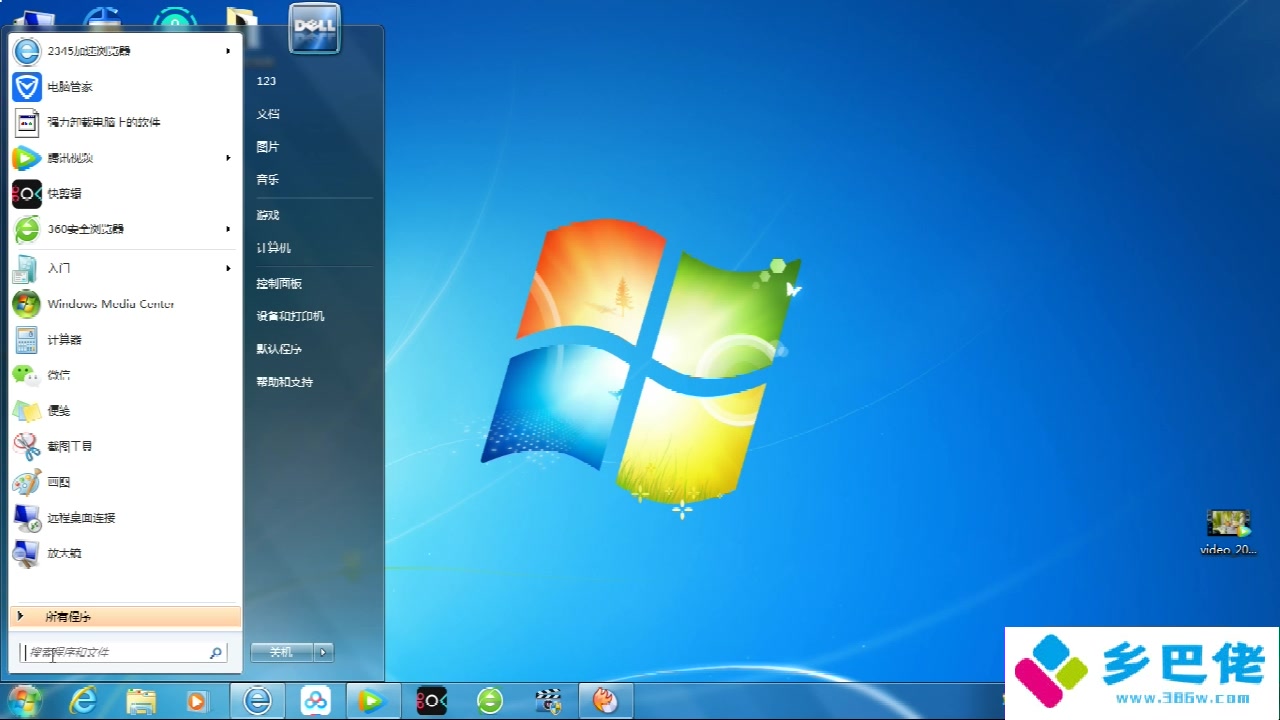Open the flame disc icon on taskbar
Screen dimensions: 1280x720
click(x=606, y=702)
